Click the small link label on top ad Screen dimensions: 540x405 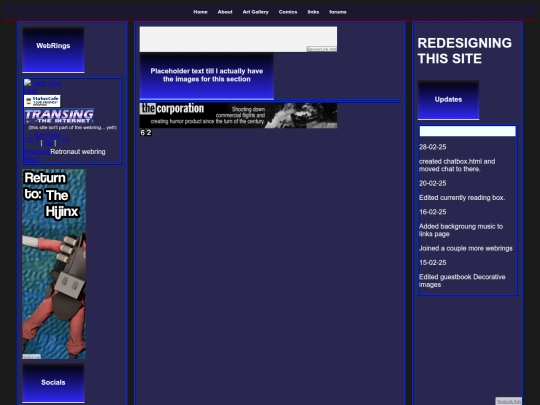click(x=322, y=49)
